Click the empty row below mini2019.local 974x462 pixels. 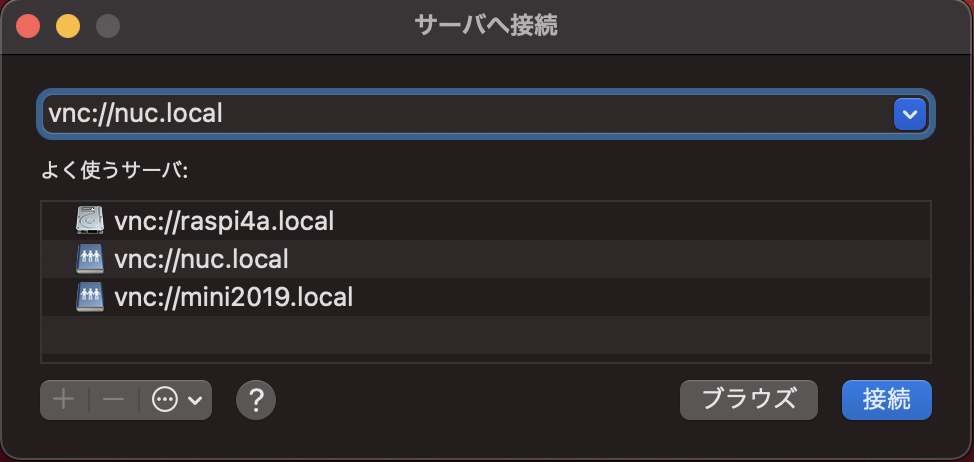(x=486, y=335)
